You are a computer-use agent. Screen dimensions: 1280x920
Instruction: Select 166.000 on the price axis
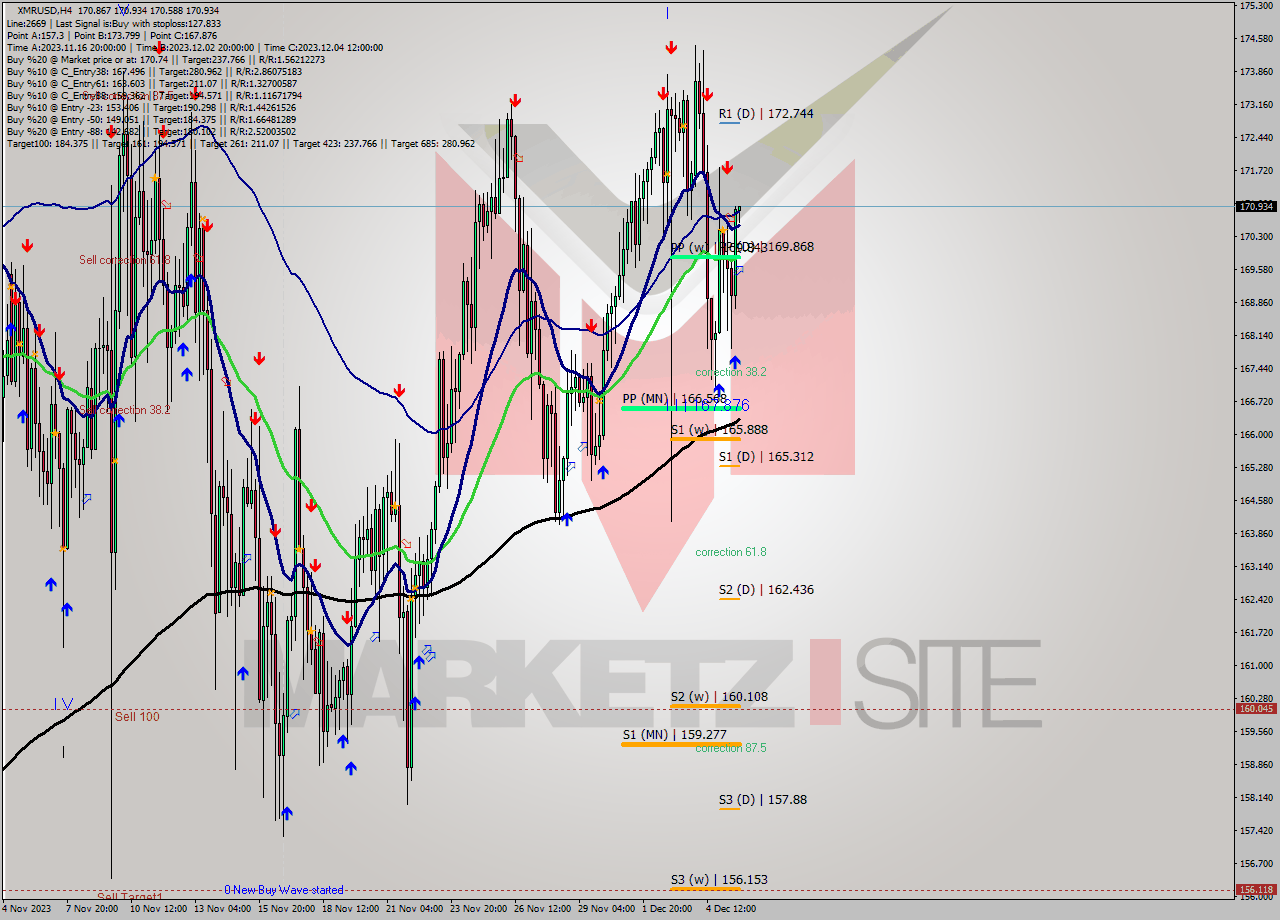pos(1256,435)
